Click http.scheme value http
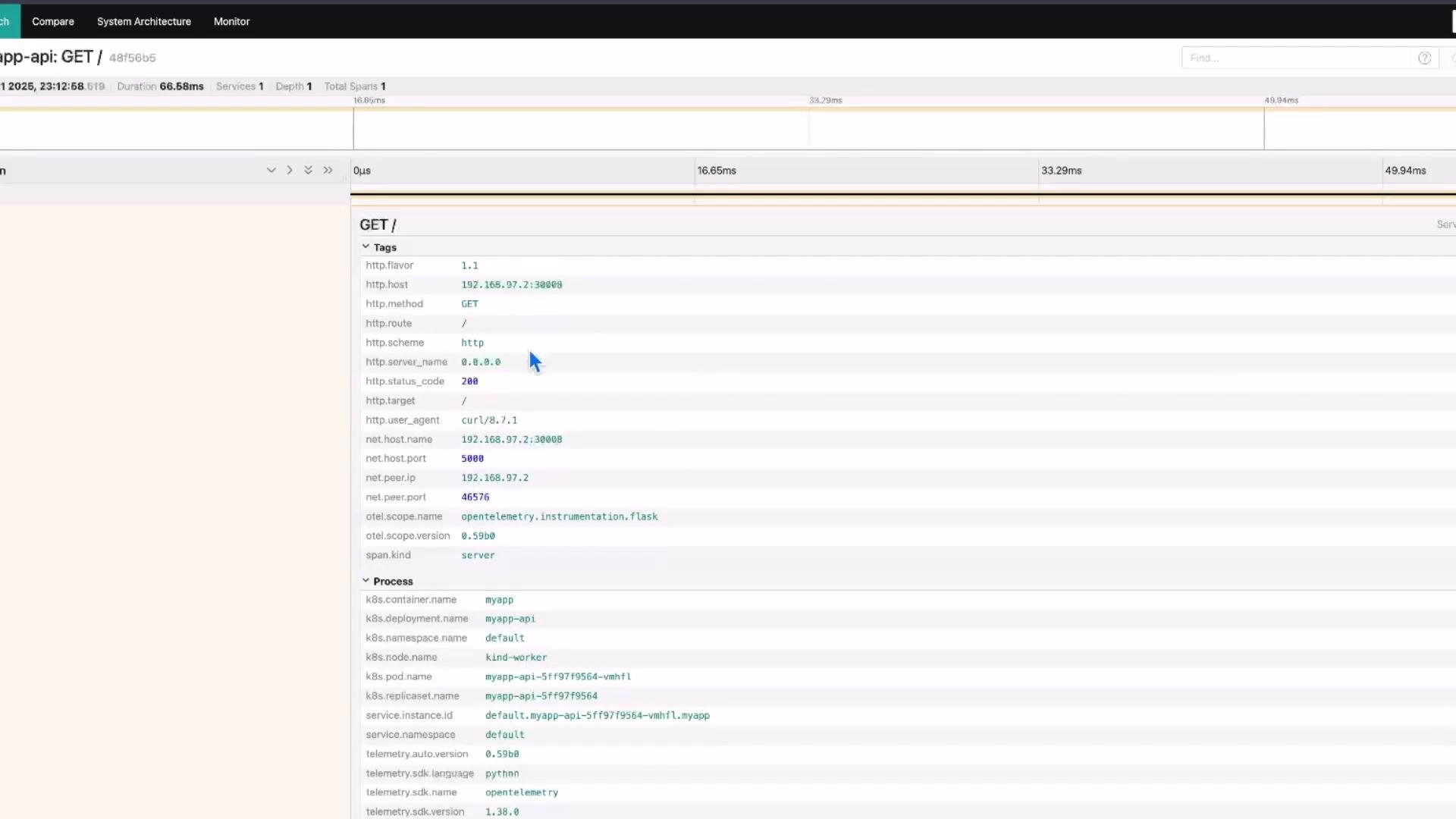 pyautogui.click(x=472, y=343)
